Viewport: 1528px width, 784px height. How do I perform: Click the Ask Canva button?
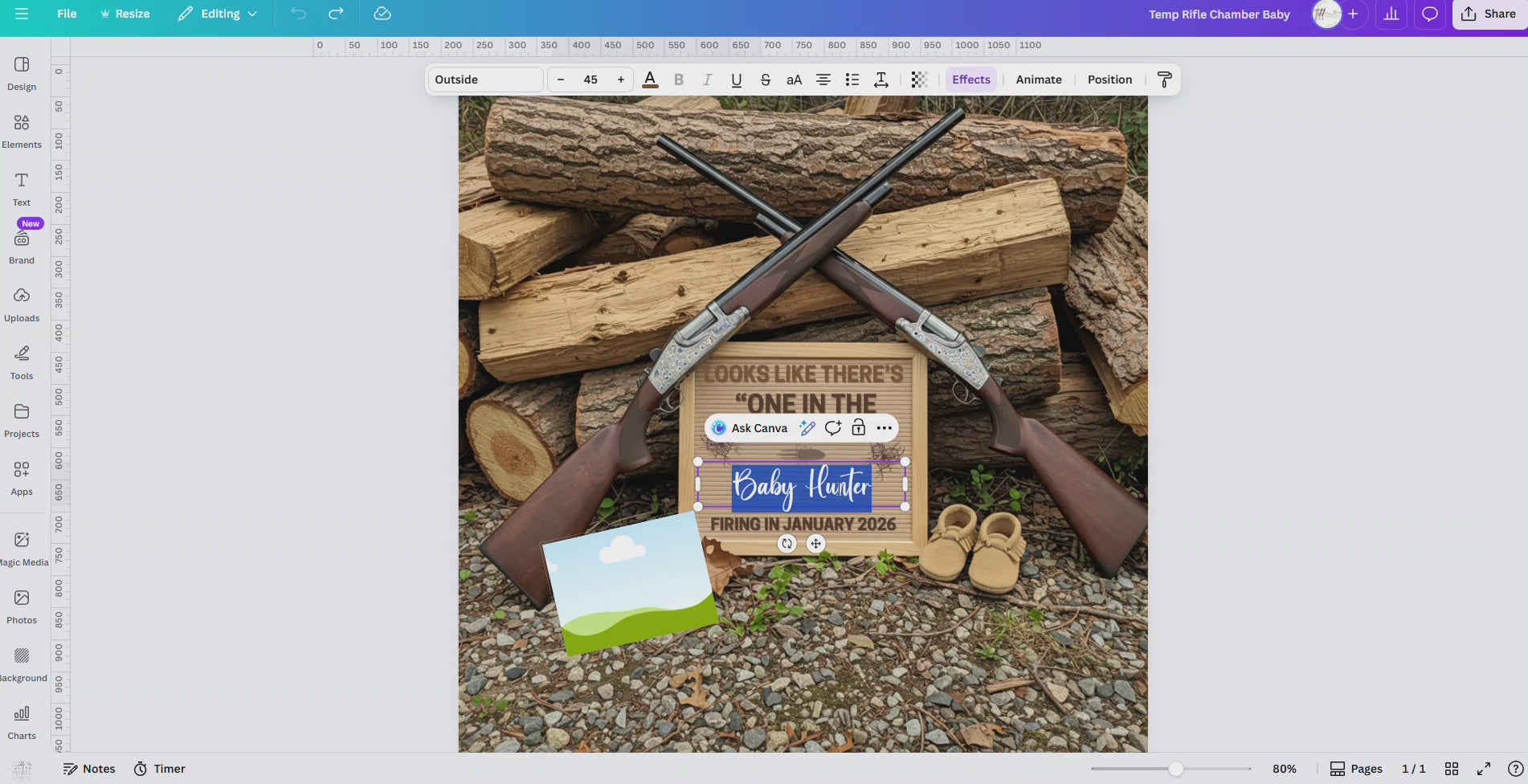(x=750, y=428)
